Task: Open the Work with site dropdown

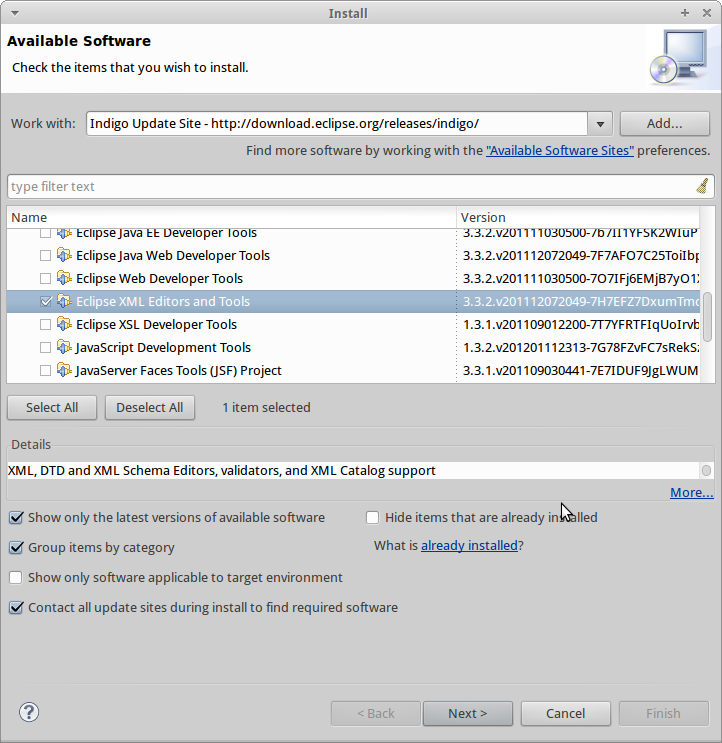Action: (600, 124)
